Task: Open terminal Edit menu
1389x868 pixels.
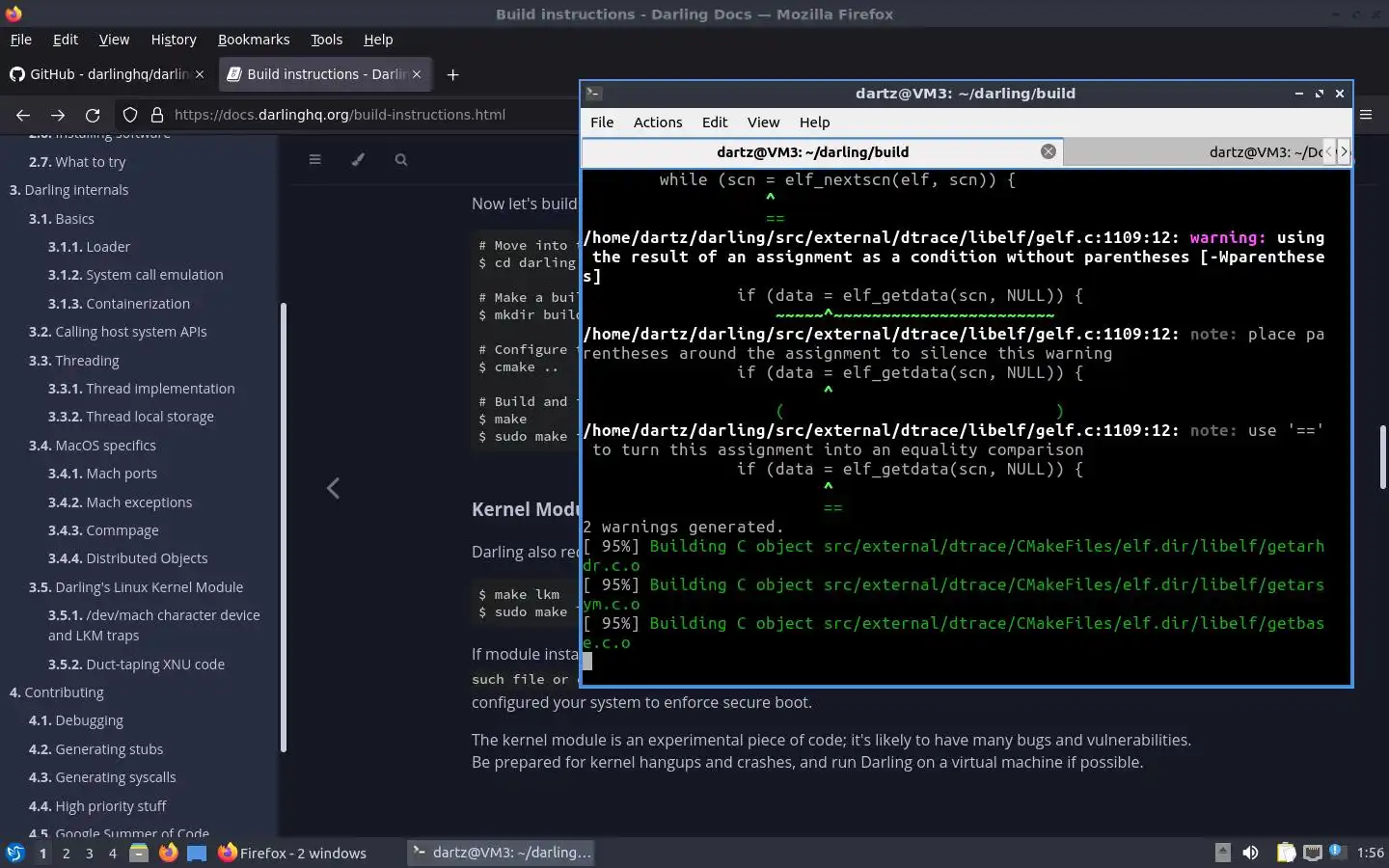Action: 715,122
